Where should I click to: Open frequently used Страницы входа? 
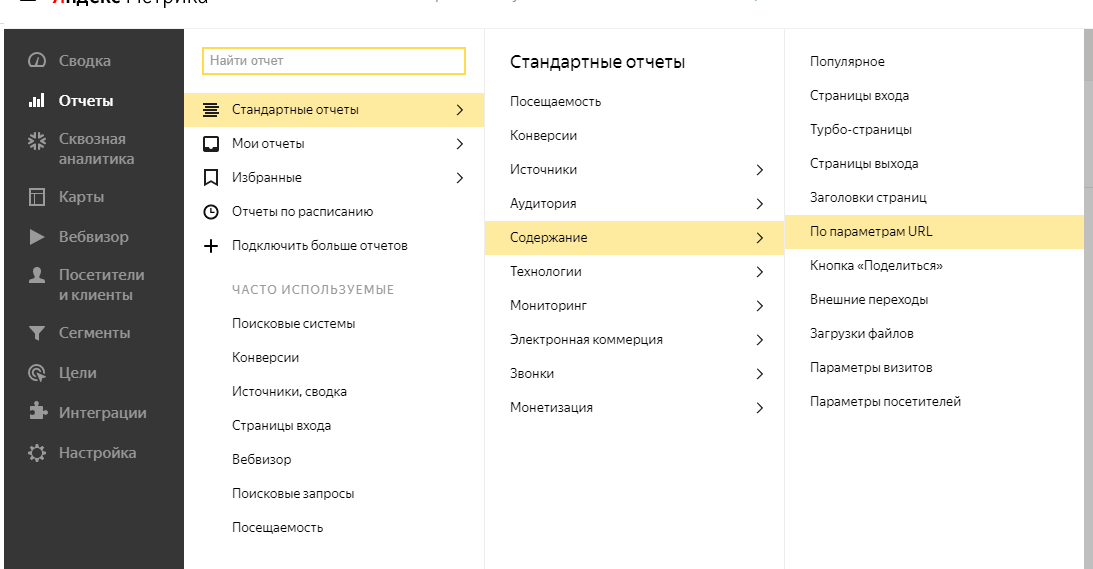coord(282,426)
